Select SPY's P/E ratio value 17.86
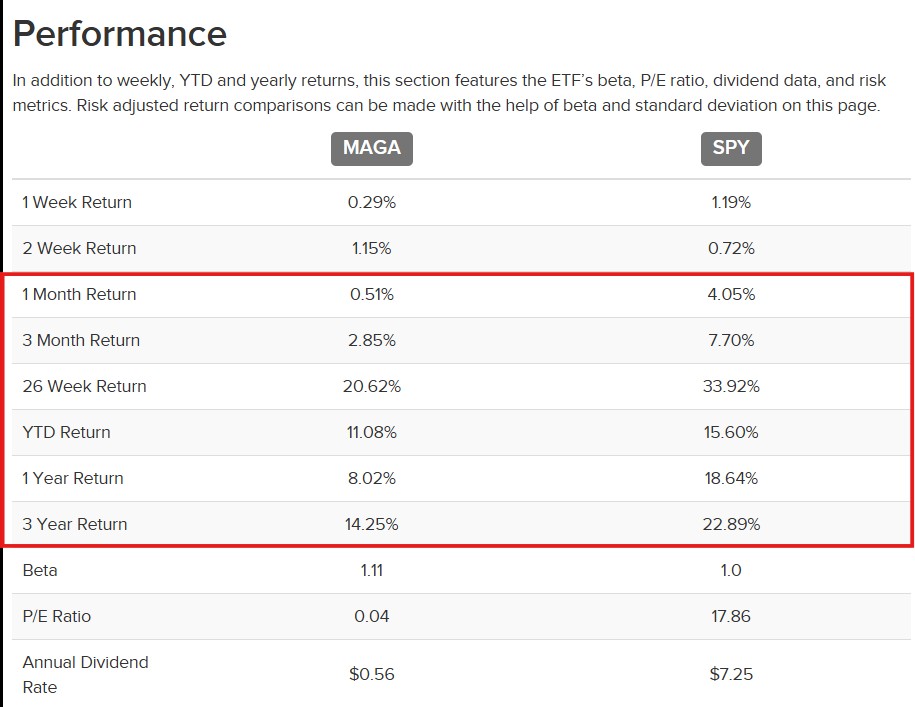This screenshot has height=707, width=915. point(731,616)
